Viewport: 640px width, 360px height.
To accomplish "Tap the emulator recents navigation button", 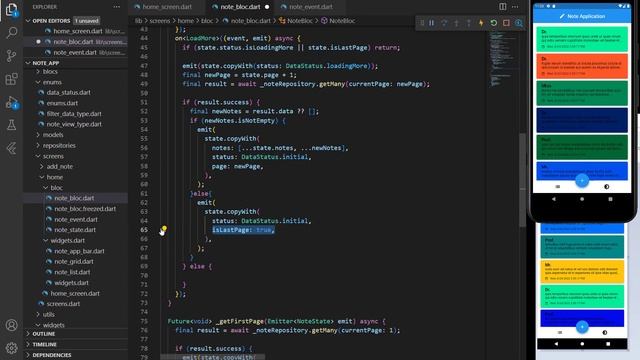I will (610, 199).
